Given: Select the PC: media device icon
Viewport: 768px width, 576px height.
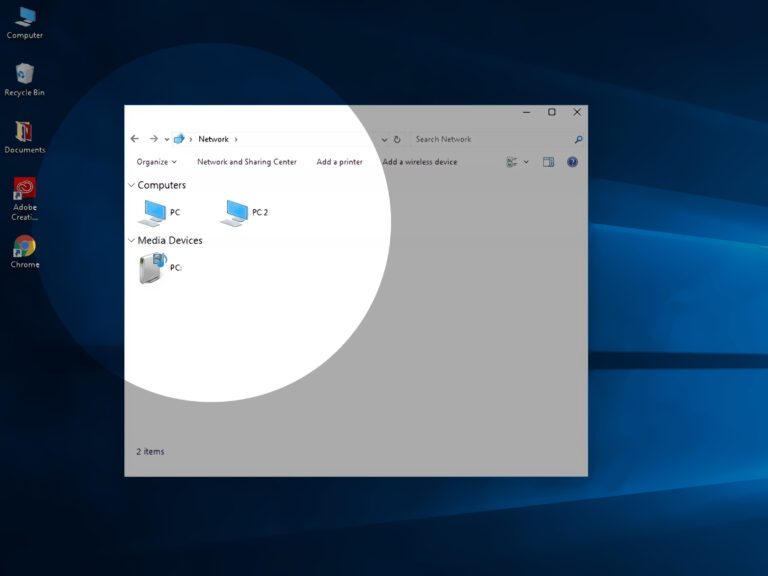Looking at the screenshot, I should (x=160, y=268).
